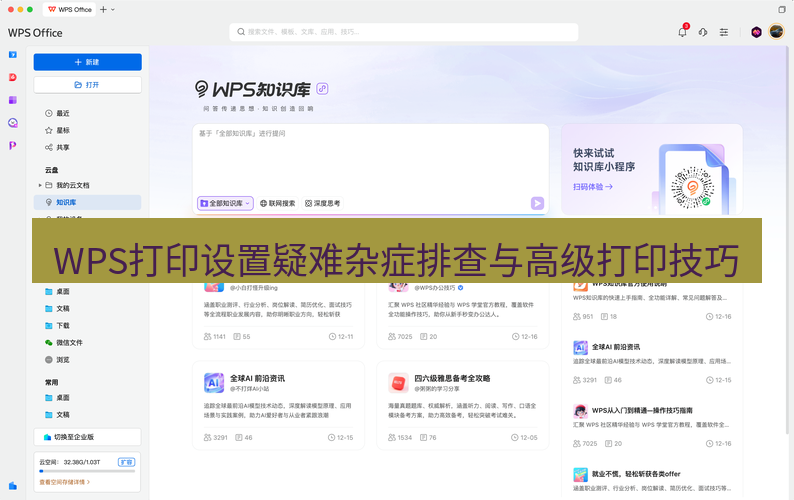Click the AI icon in right list entry
Viewport: 794px width, 500px height.
tap(580, 348)
